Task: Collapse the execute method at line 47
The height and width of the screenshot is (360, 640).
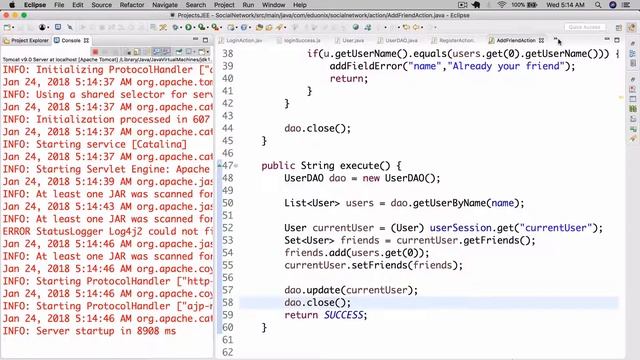Action: pos(236,166)
